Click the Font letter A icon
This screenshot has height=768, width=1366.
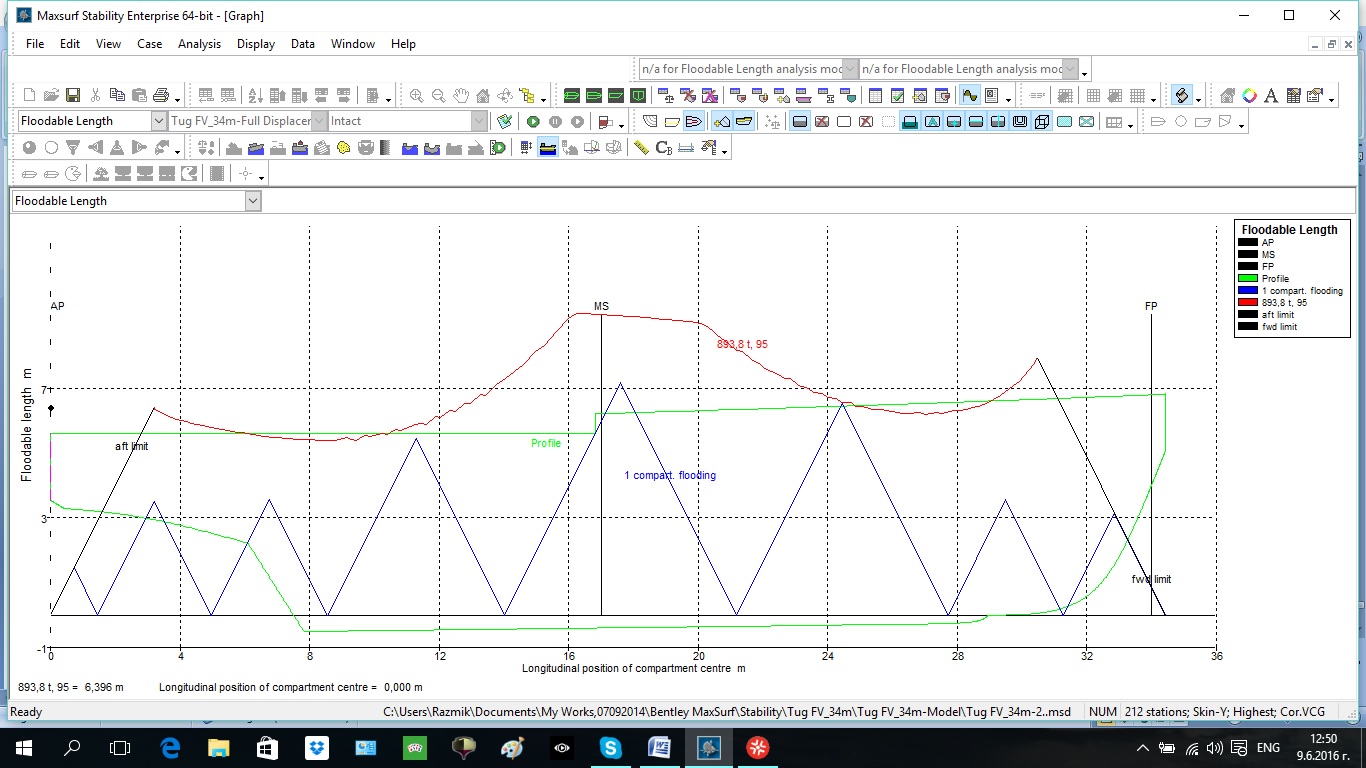click(1271, 96)
